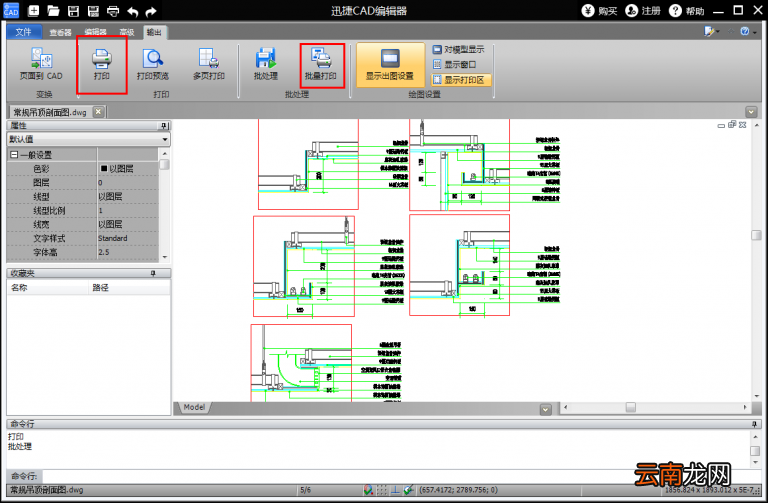Image resolution: width=768 pixels, height=503 pixels.
Task: Click the document tabs list dropdown arrow
Action: coord(751,112)
